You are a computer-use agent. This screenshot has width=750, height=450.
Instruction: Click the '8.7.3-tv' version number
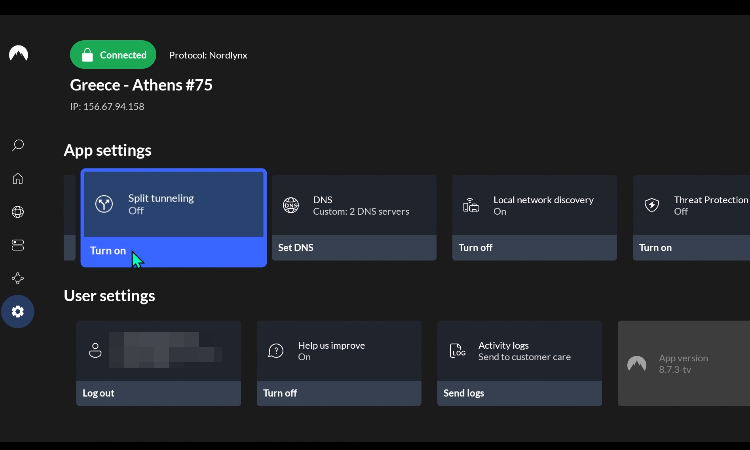coord(675,370)
